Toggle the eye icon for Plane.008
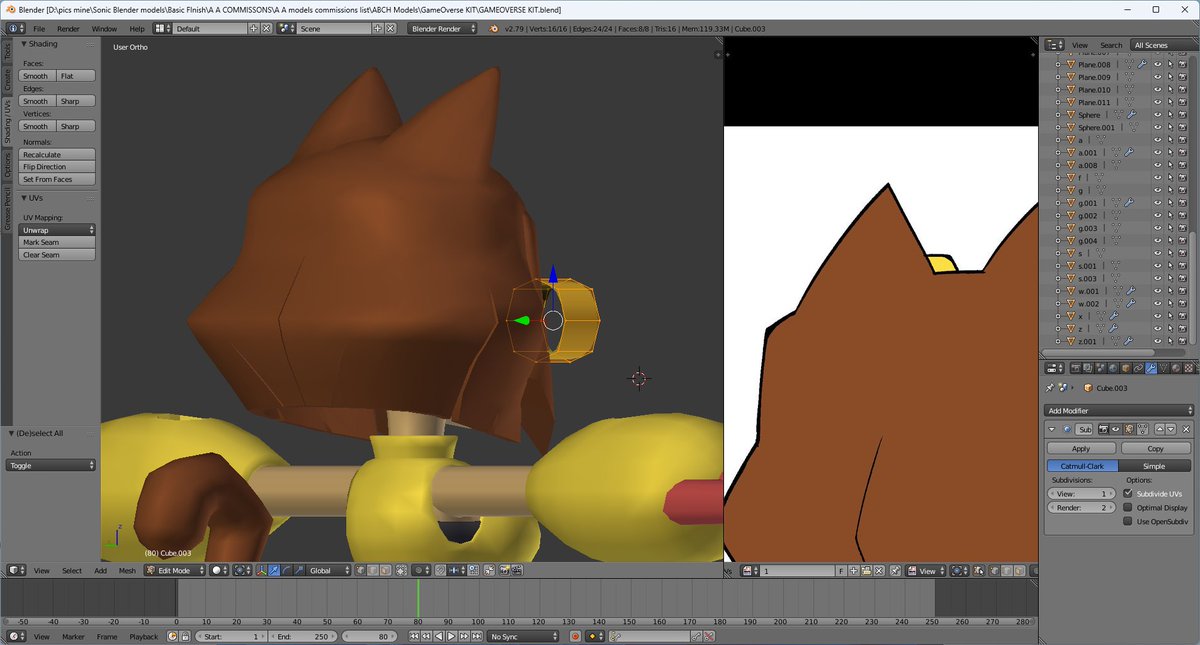The width and height of the screenshot is (1200, 645). (1158, 64)
